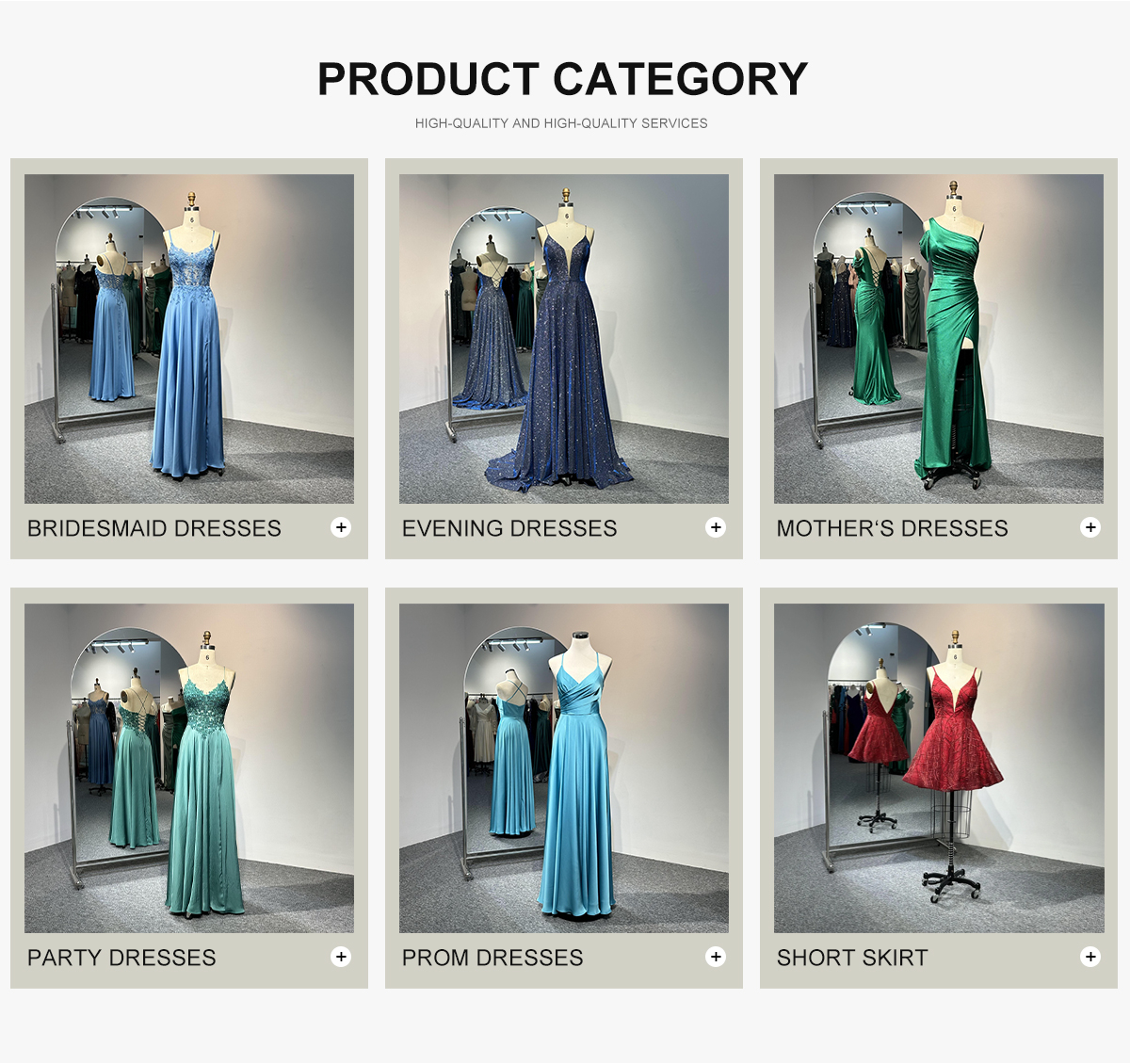Go to Evening Dresses category
This screenshot has height=1064, width=1130.
tap(509, 528)
